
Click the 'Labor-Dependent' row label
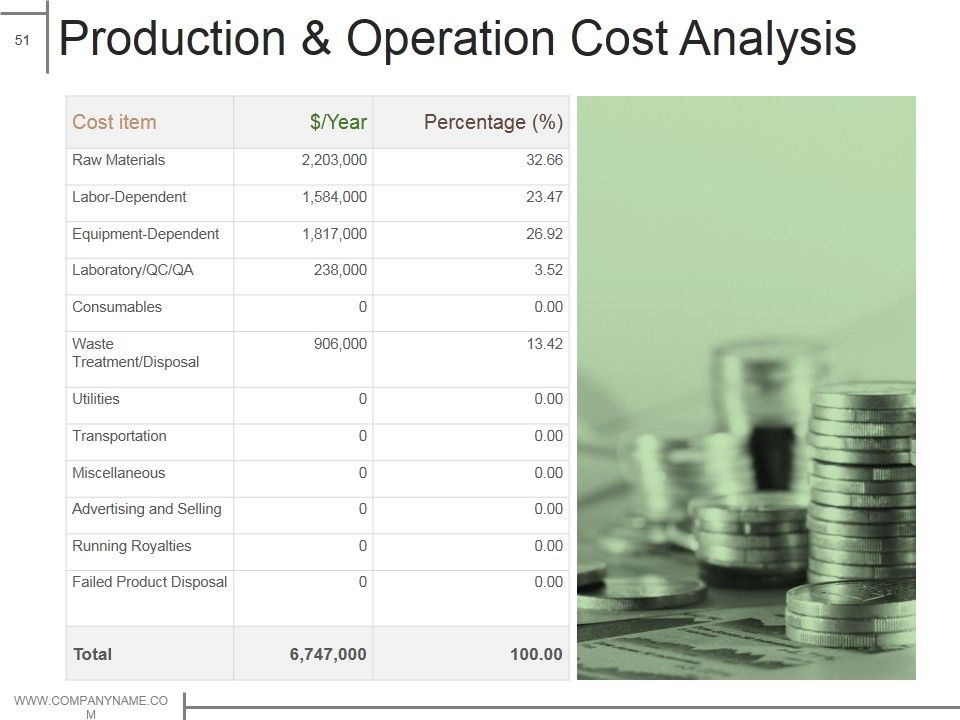tap(129, 197)
